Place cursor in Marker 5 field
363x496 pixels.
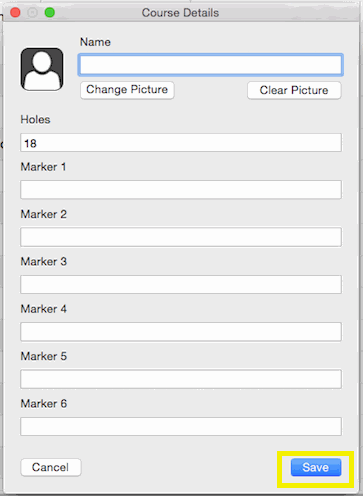tap(181, 379)
